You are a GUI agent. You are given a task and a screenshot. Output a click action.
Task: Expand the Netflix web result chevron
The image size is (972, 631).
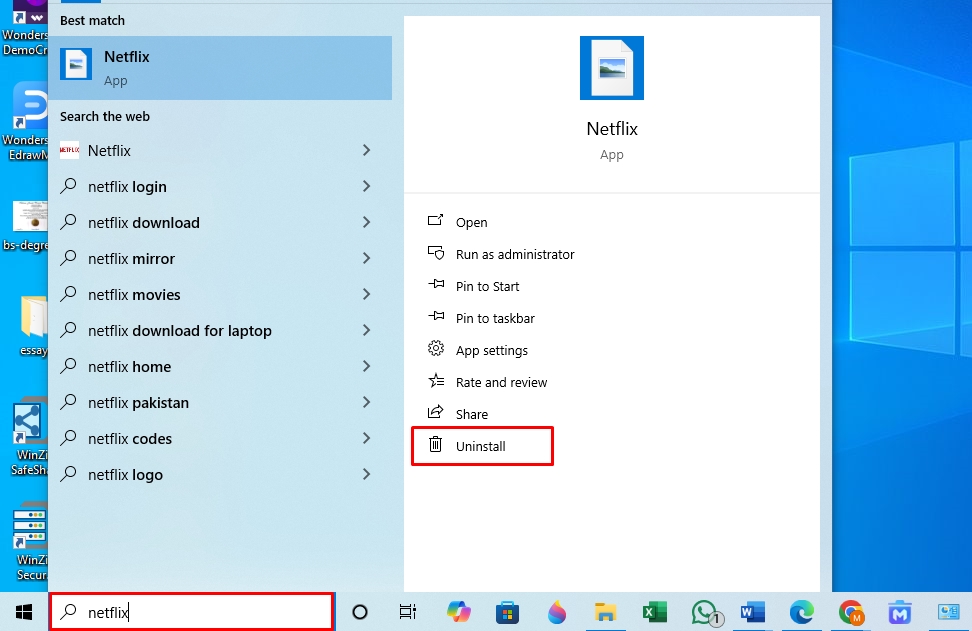click(366, 150)
